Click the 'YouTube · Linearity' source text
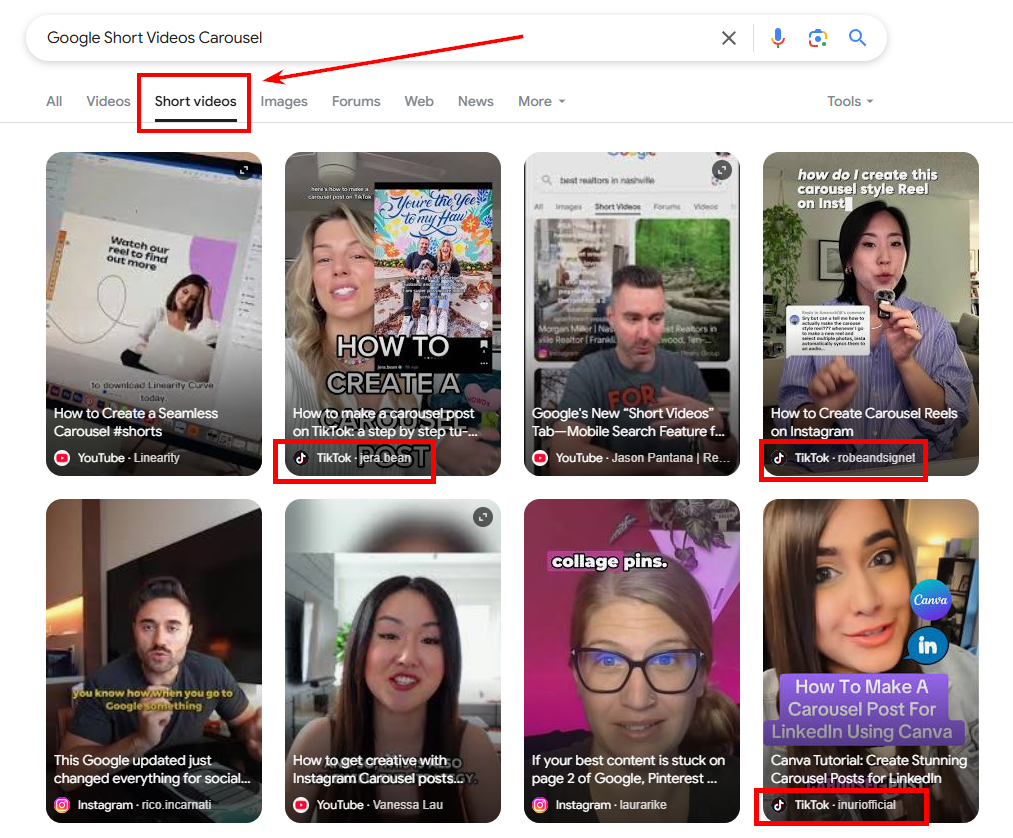This screenshot has width=1013, height=838. (x=129, y=458)
